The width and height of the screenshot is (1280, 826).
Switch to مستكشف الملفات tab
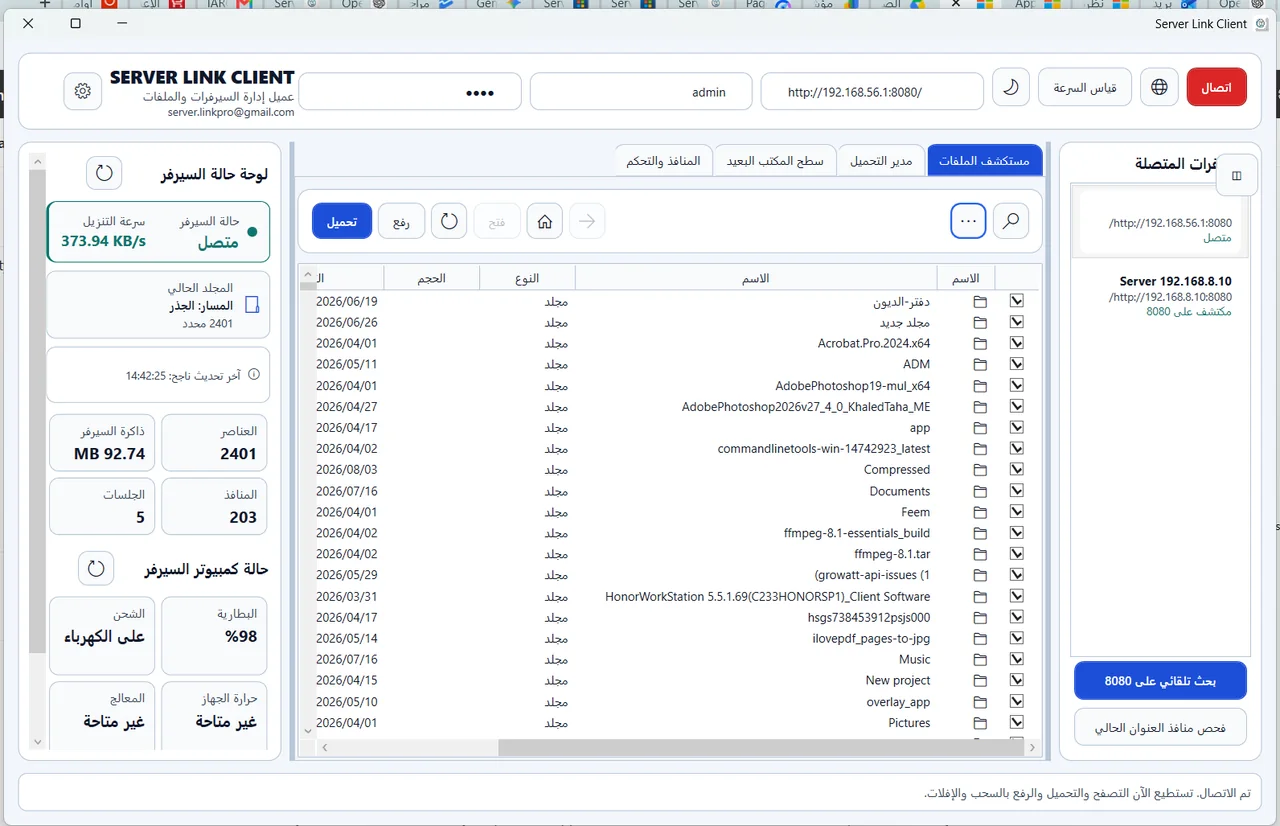pyautogui.click(x=985, y=160)
